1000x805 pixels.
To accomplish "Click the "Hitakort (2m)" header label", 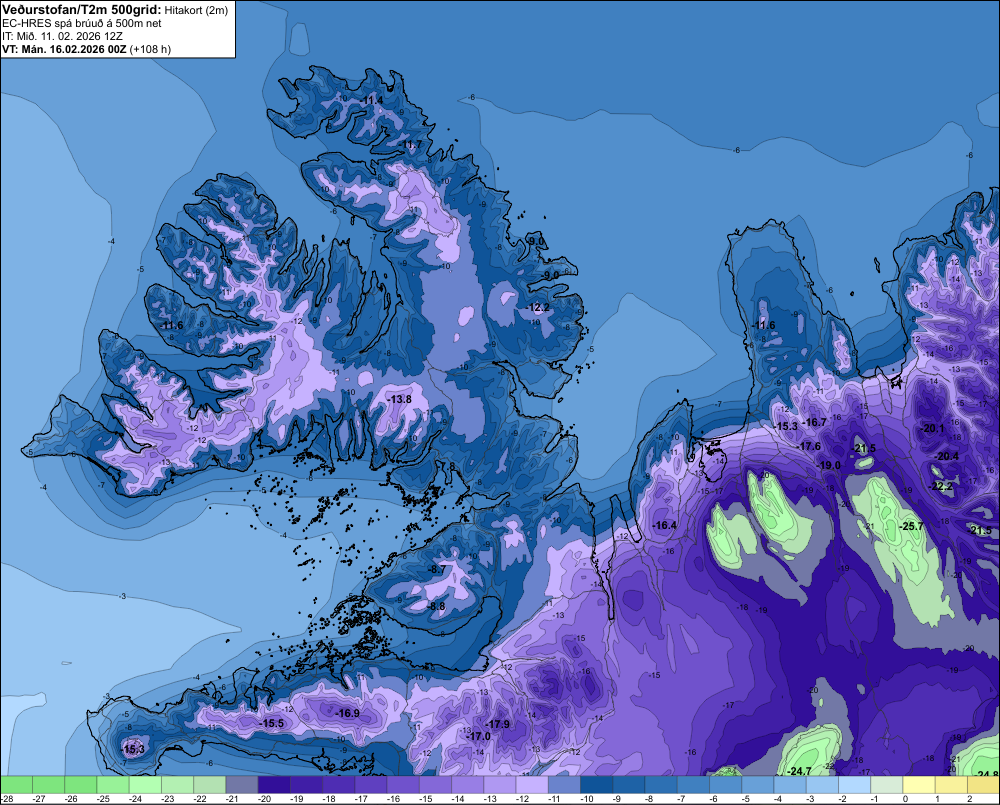I will point(196,10).
